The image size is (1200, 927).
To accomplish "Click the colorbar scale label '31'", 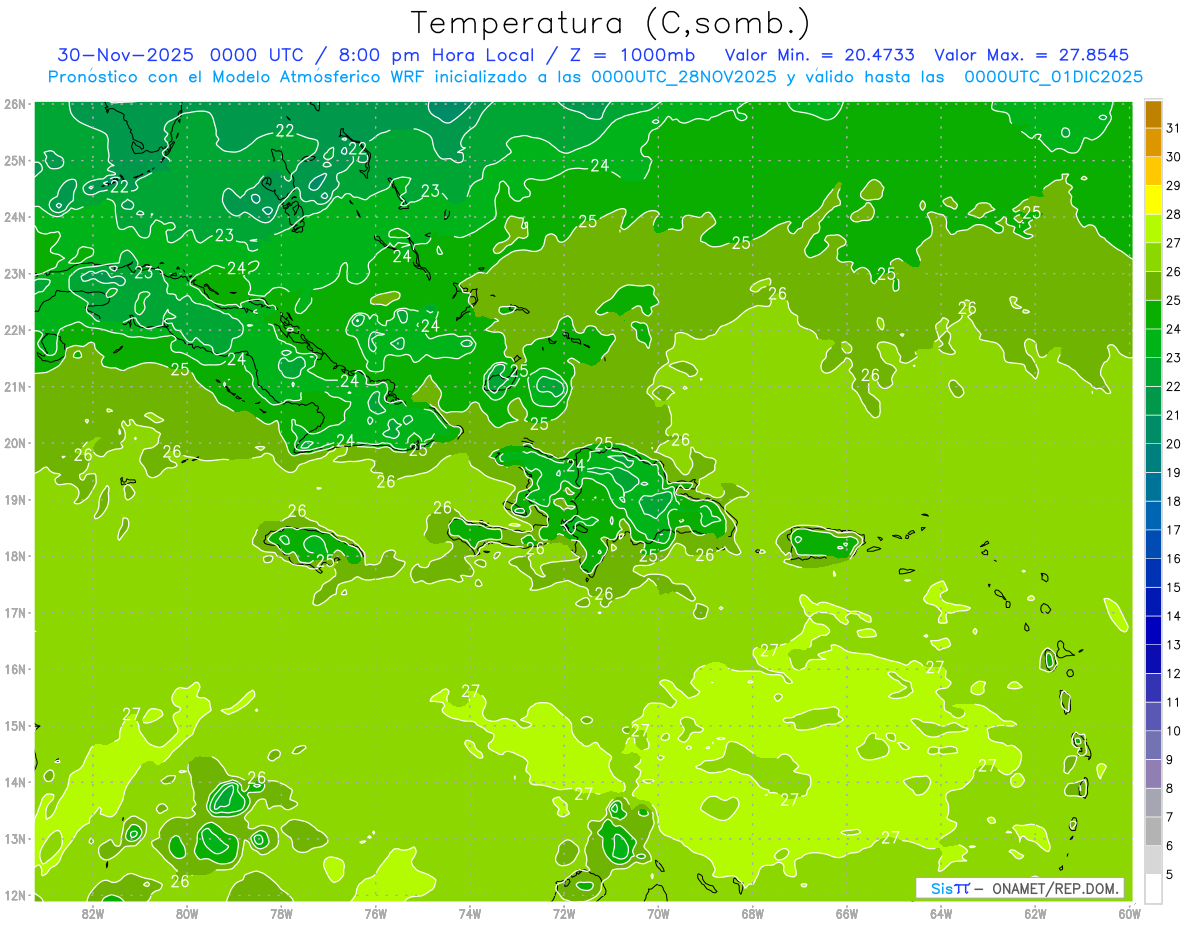I will click(1174, 128).
